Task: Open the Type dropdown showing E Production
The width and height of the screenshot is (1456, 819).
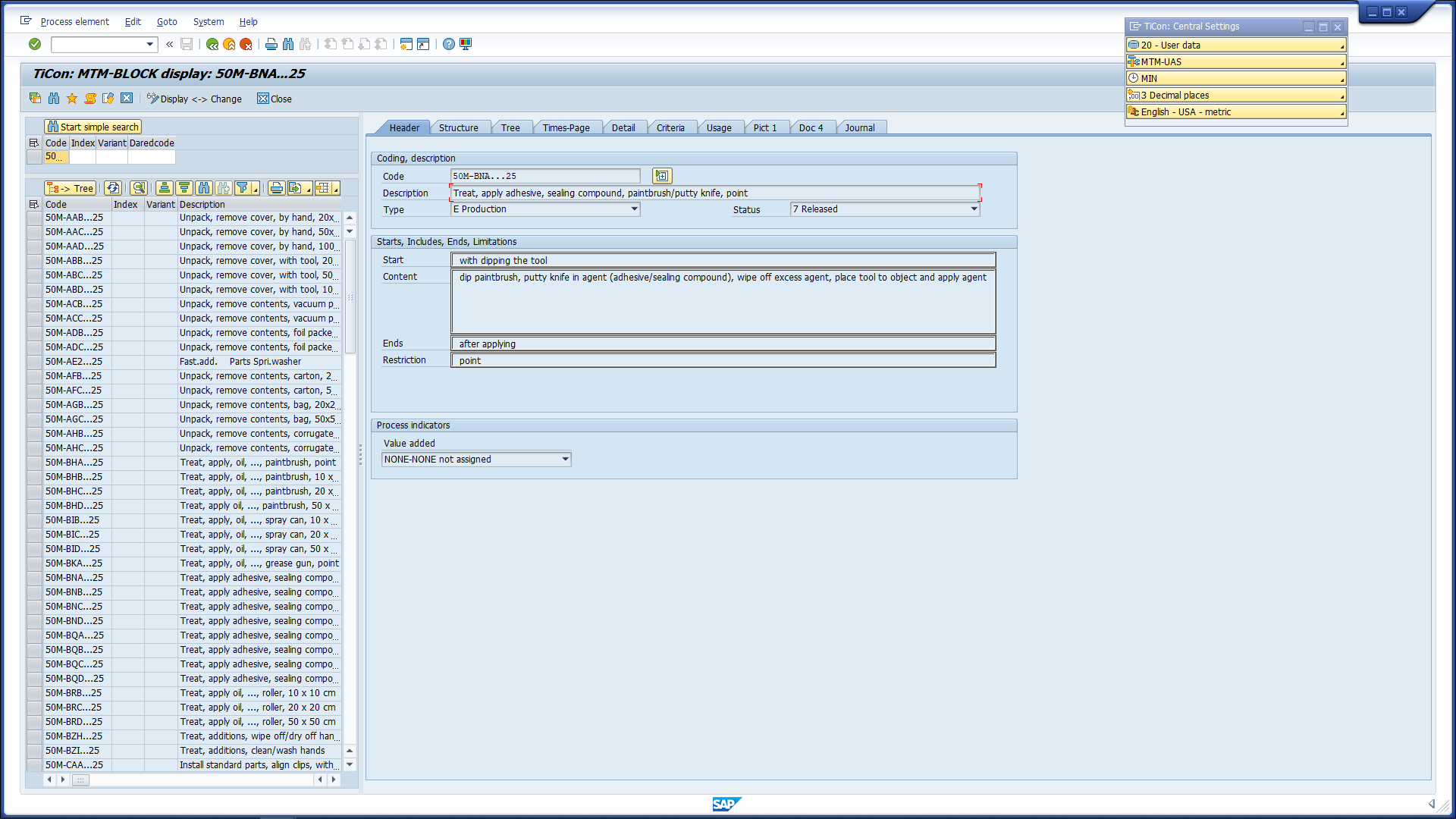Action: pyautogui.click(x=634, y=209)
